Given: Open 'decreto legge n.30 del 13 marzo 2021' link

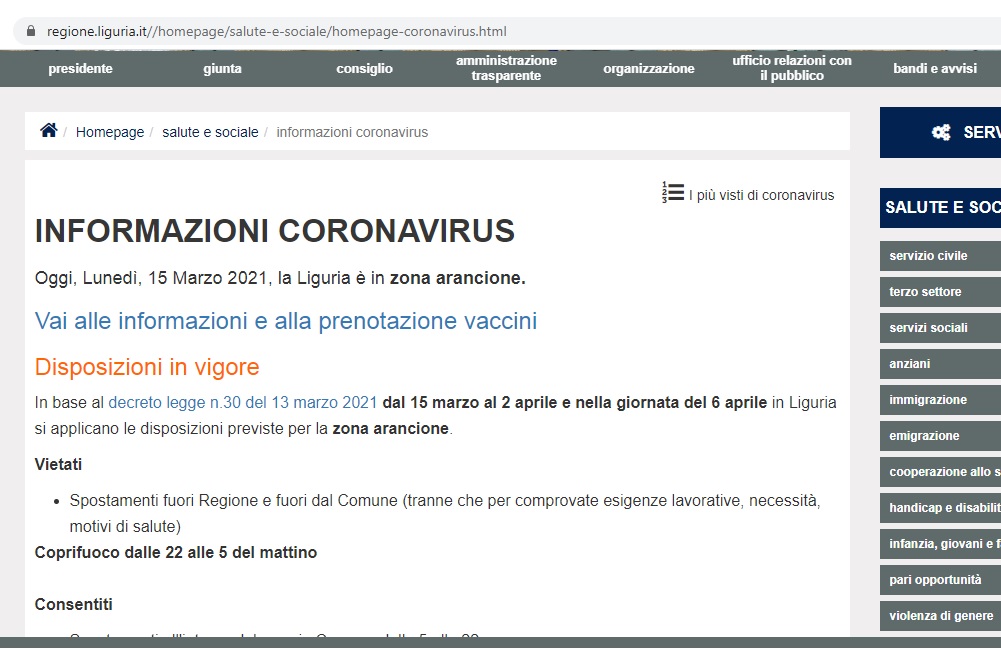Looking at the screenshot, I should (x=243, y=403).
